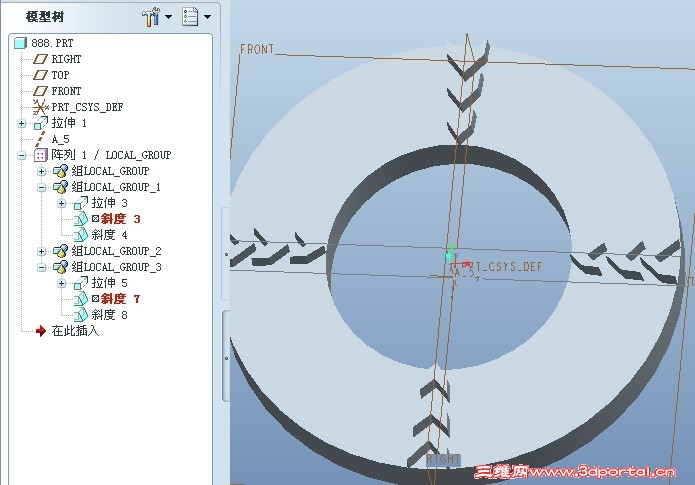
Task: Click the FRONT plane tag in viewport
Action: click(x=257, y=49)
